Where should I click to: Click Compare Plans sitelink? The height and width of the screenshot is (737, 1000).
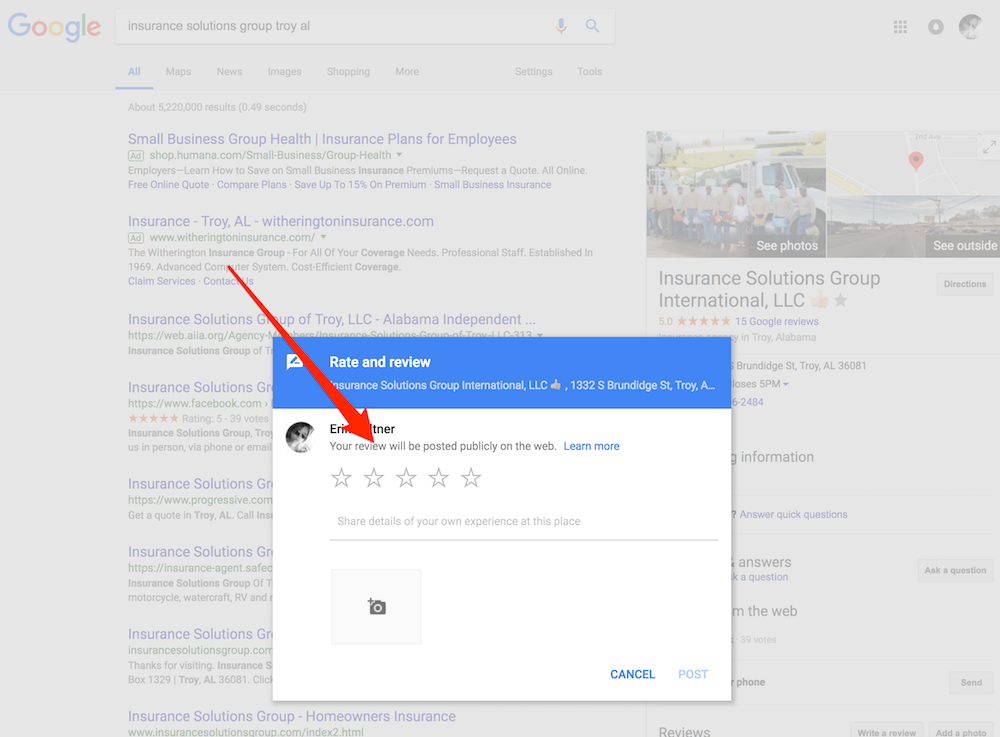pos(252,185)
